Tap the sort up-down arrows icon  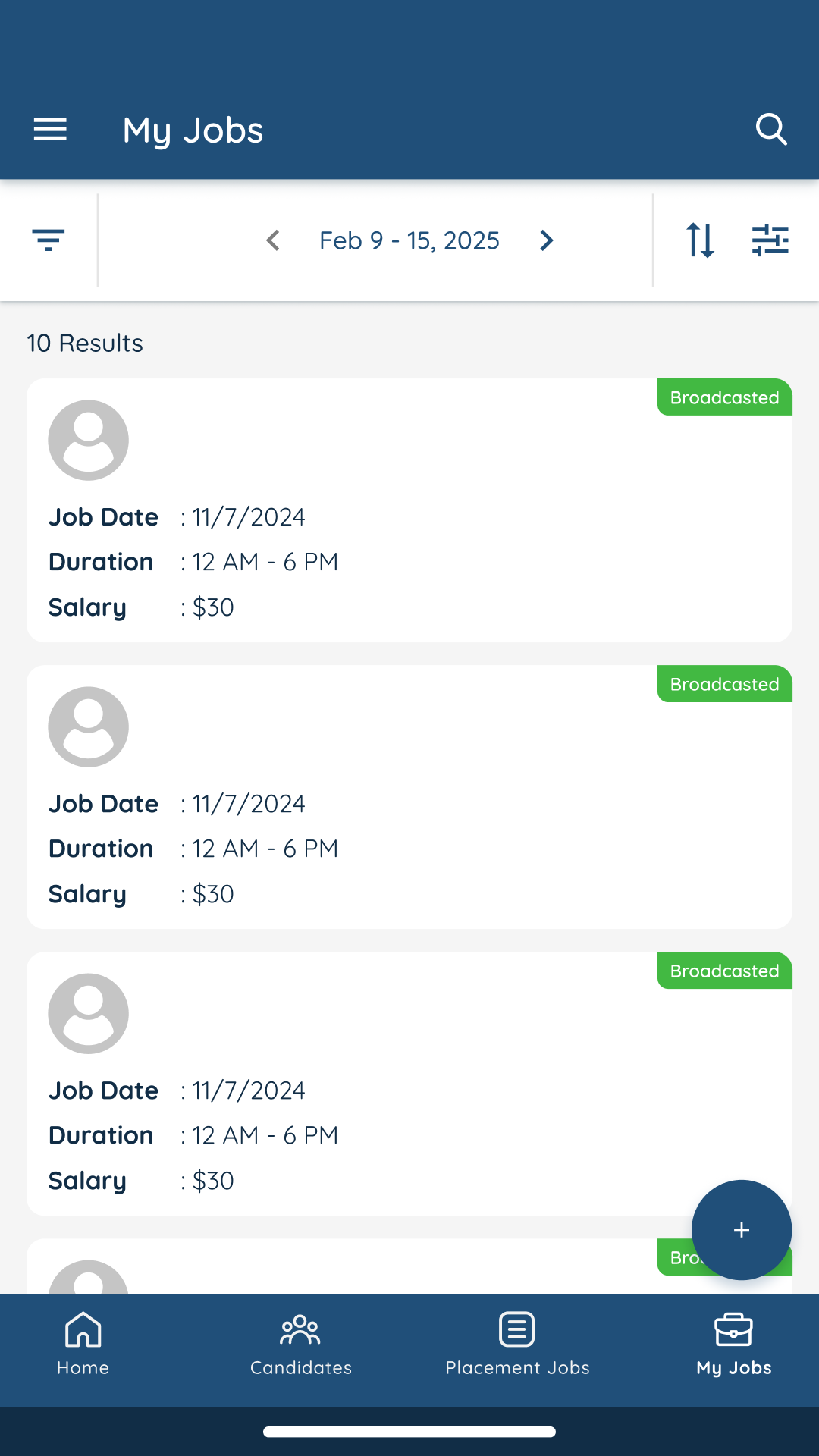(699, 240)
